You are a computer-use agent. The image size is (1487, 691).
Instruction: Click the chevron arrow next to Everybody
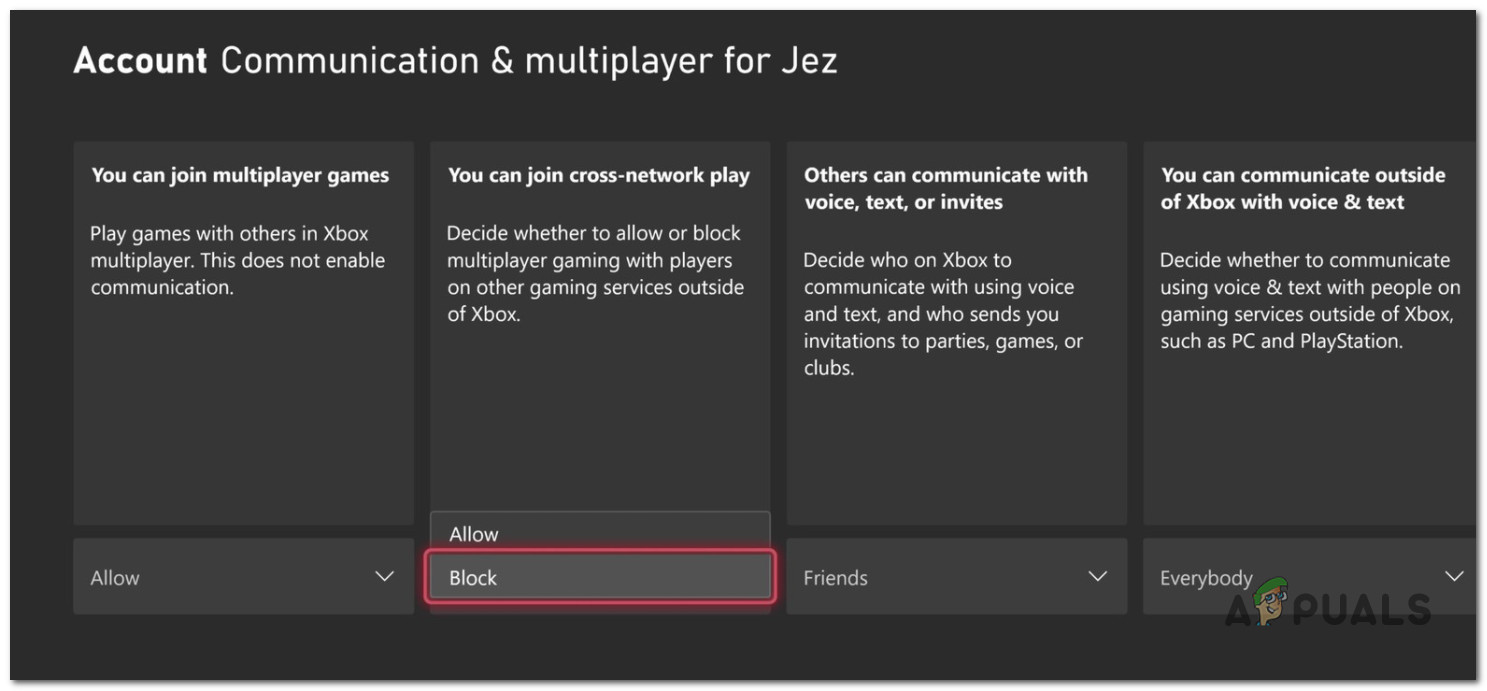click(x=1454, y=577)
